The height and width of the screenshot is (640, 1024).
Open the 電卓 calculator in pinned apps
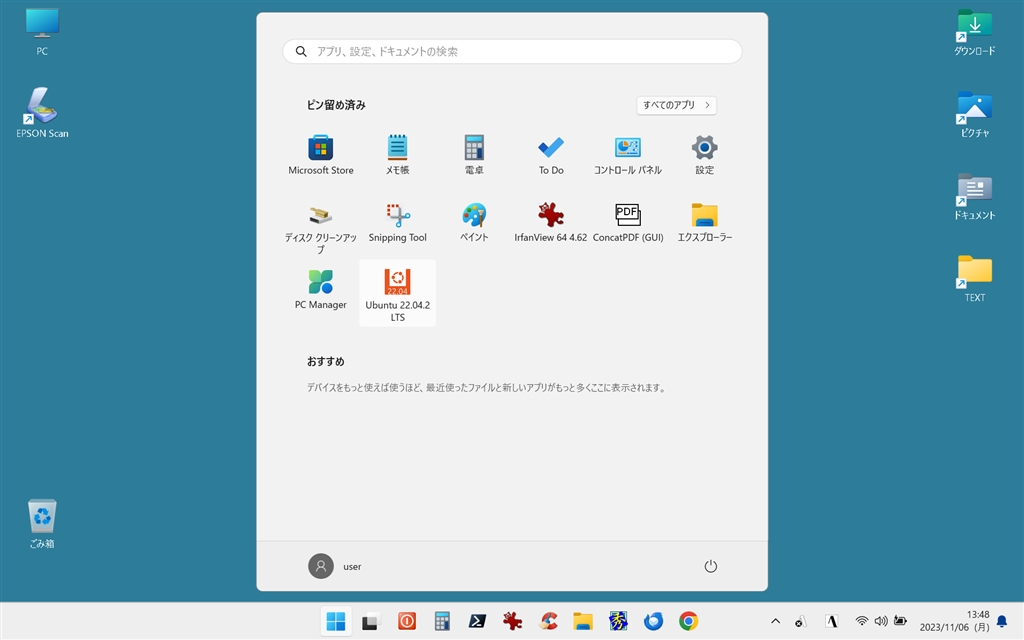point(474,155)
